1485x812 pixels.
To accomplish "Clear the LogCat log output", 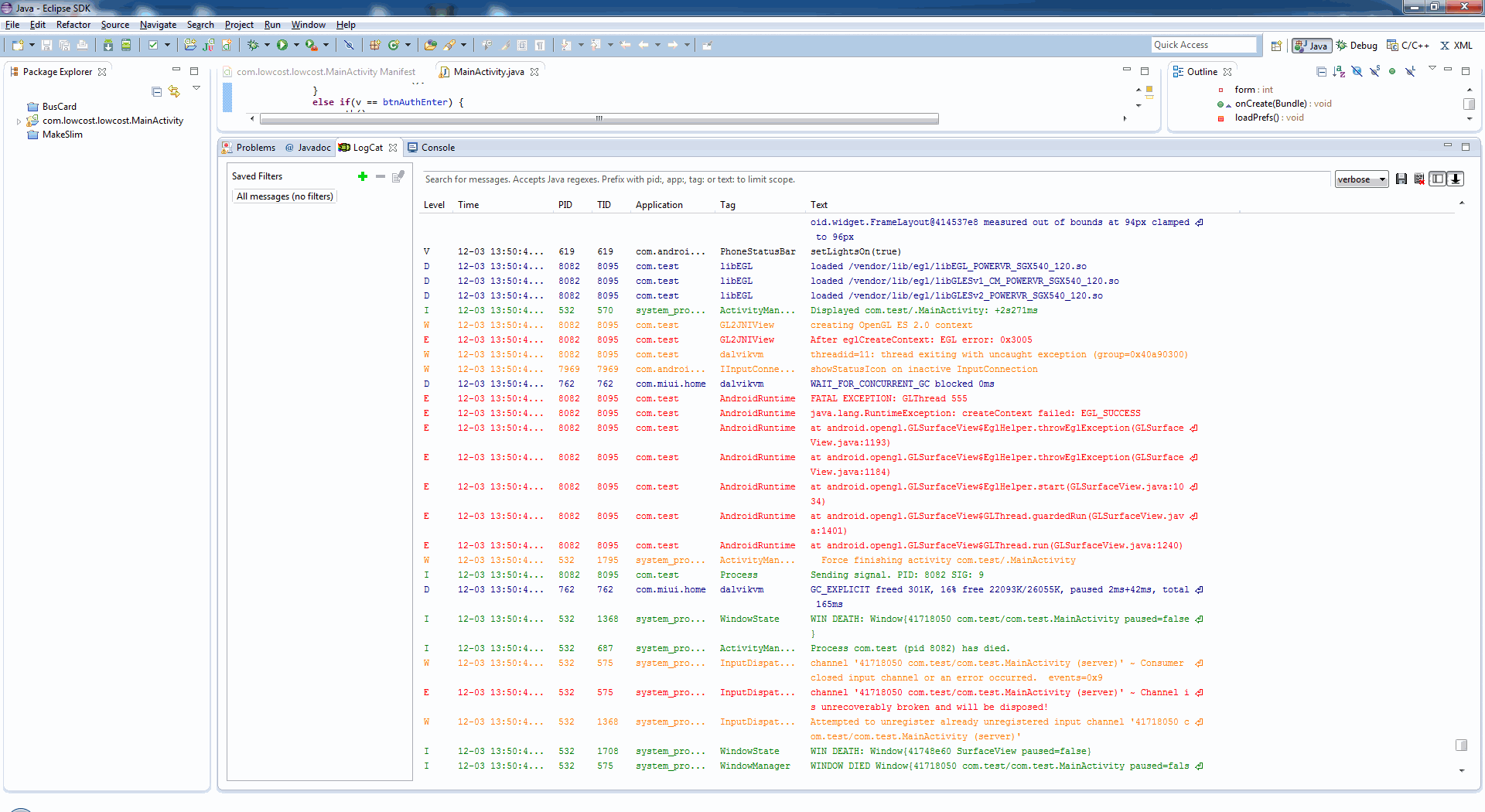I will tap(1418, 179).
